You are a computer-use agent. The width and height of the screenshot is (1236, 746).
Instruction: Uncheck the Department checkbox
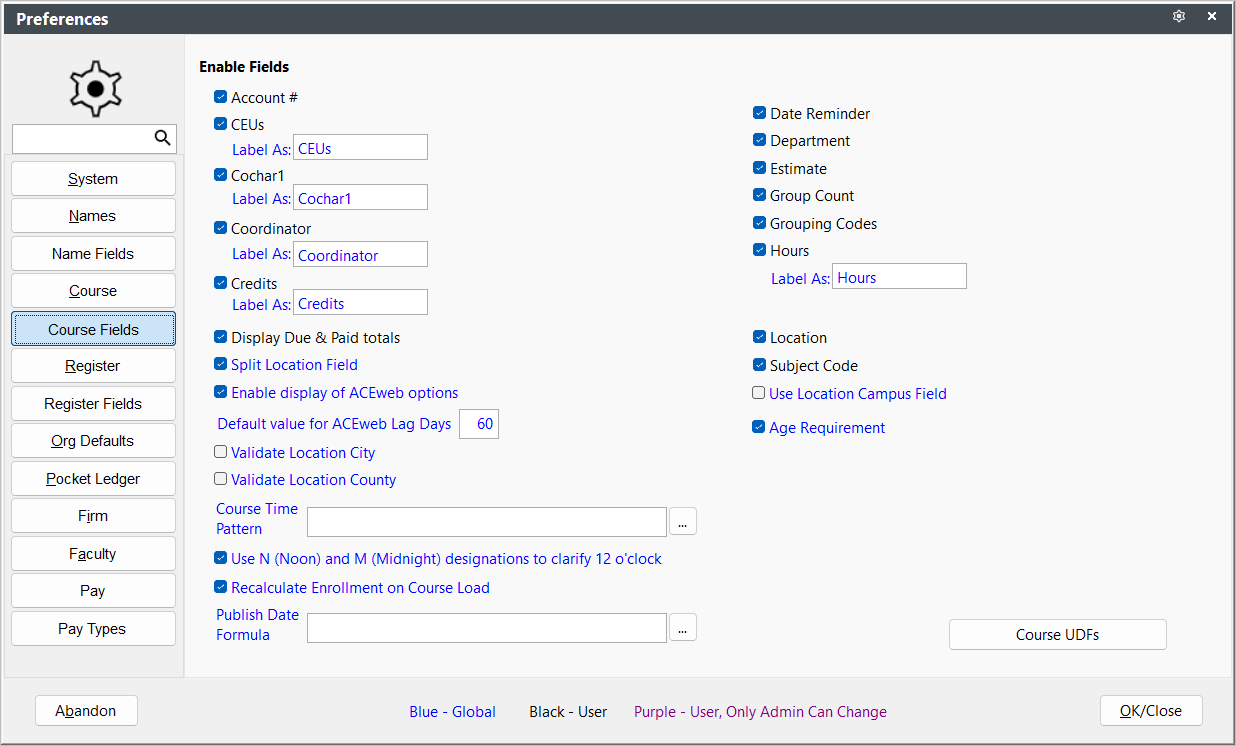click(x=760, y=140)
